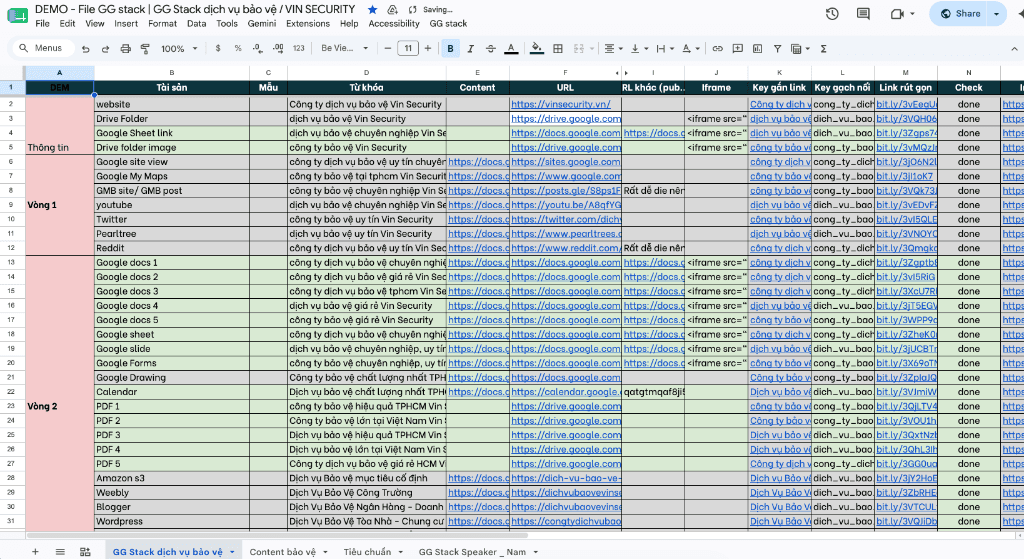Viewport: 1024px width, 559px height.
Task: Open the Insert menu
Action: click(x=126, y=24)
